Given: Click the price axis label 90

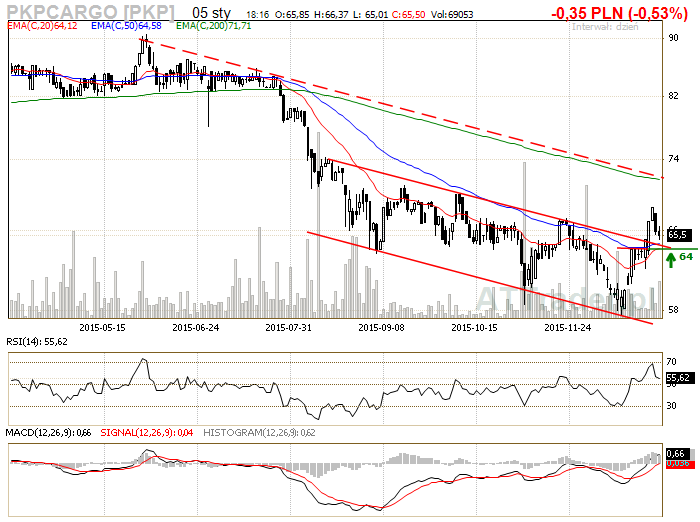Looking at the screenshot, I should pos(673,38).
